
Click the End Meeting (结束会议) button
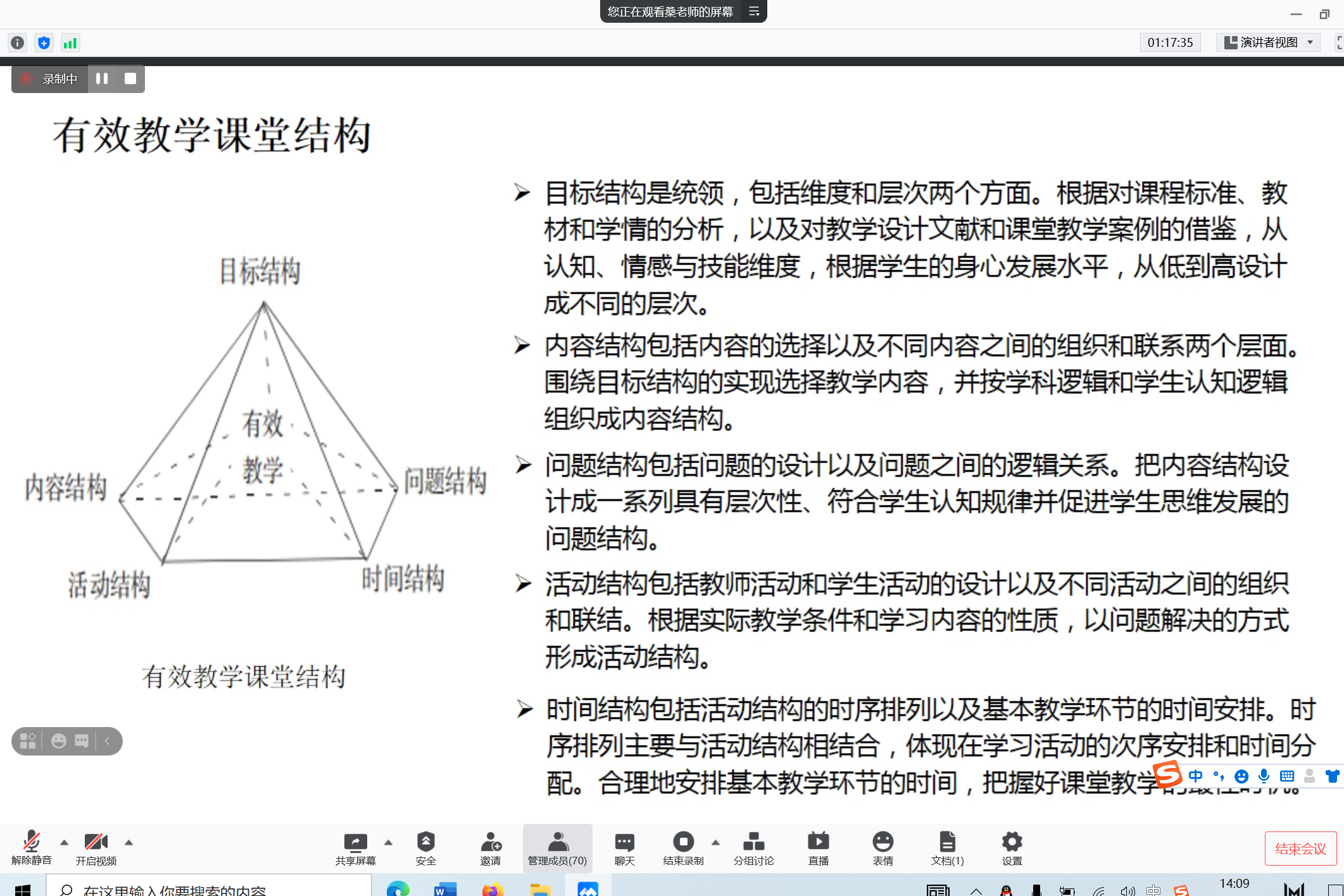[x=1300, y=849]
